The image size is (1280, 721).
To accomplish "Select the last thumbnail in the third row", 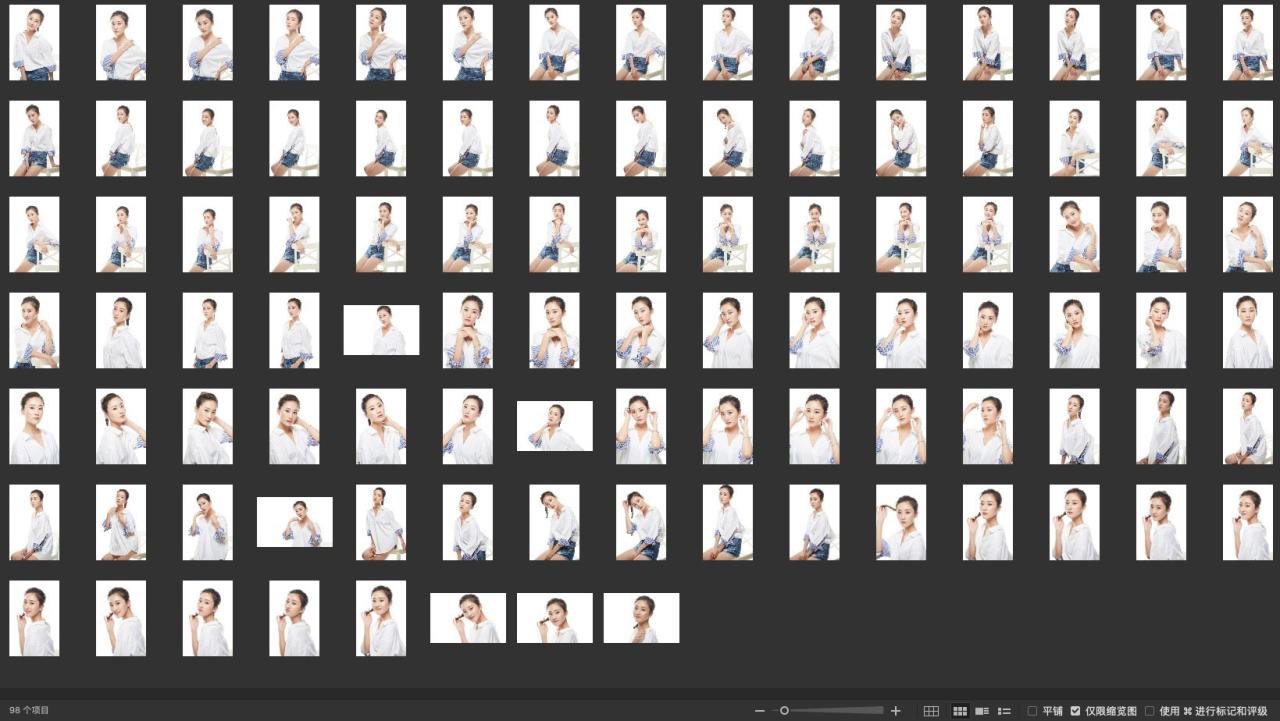I will [x=1247, y=234].
